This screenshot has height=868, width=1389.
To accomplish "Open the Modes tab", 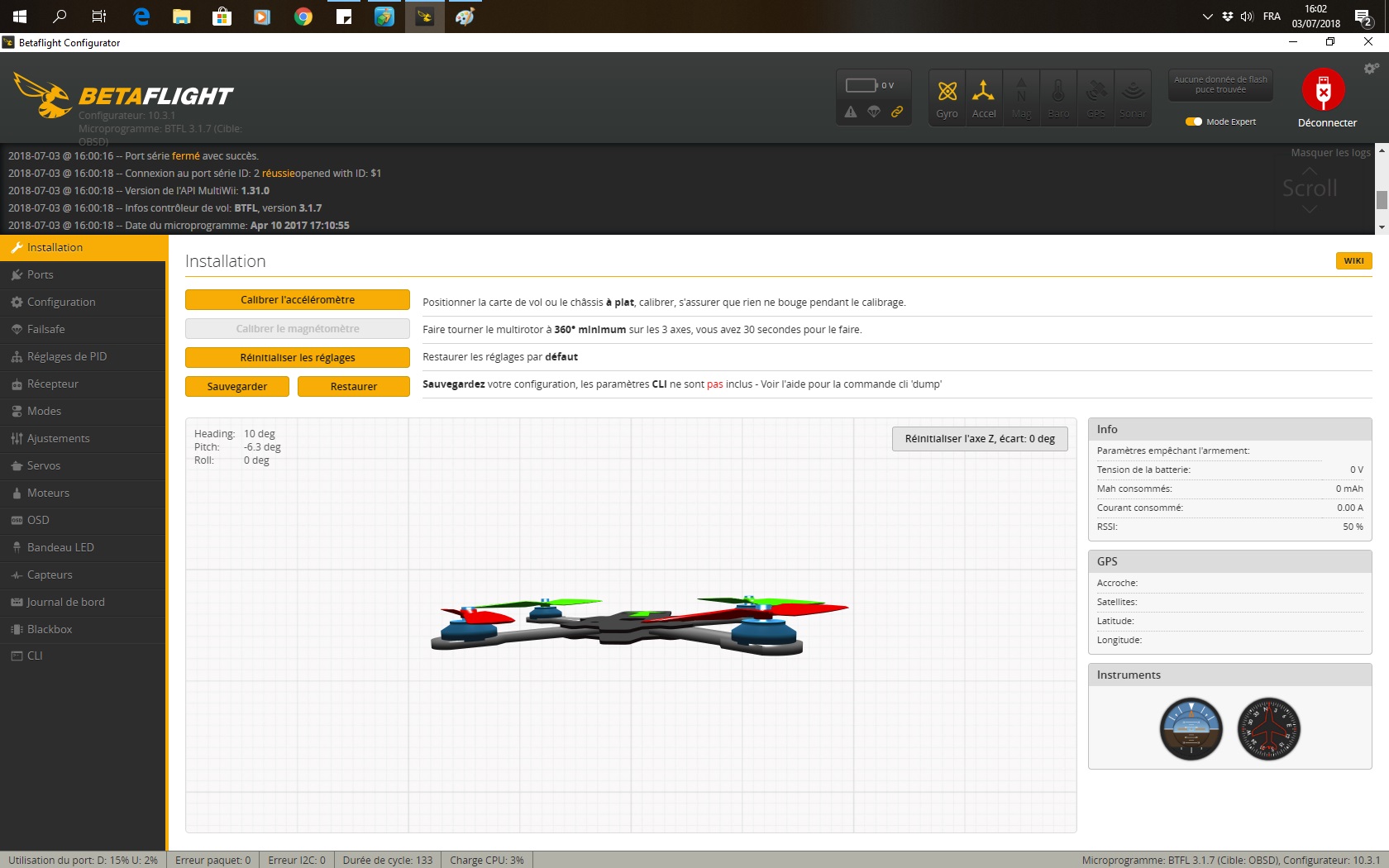I will coord(83,411).
